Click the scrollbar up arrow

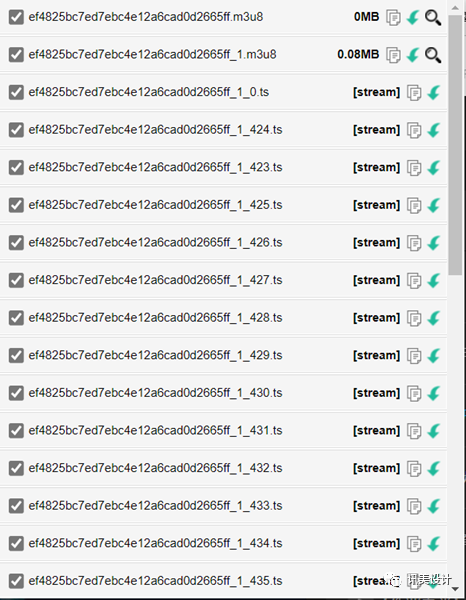pos(455,7)
